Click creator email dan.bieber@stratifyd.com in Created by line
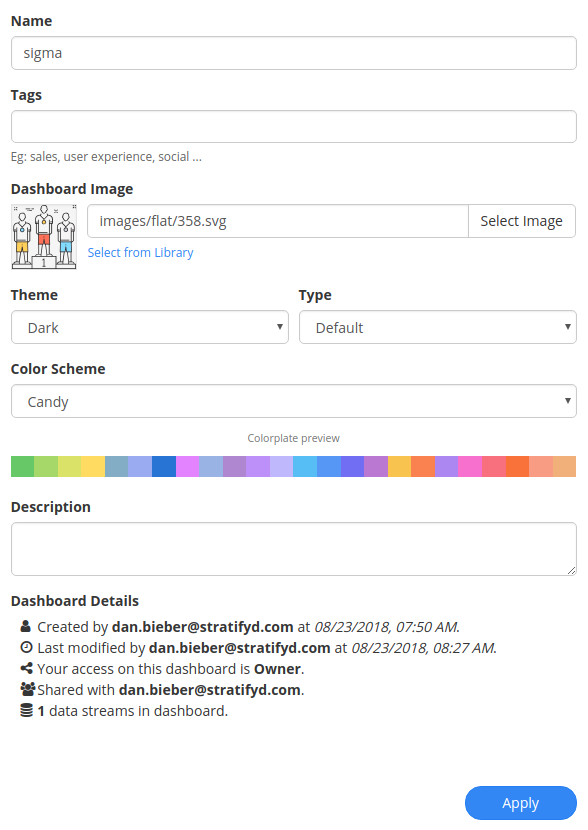 tap(203, 627)
